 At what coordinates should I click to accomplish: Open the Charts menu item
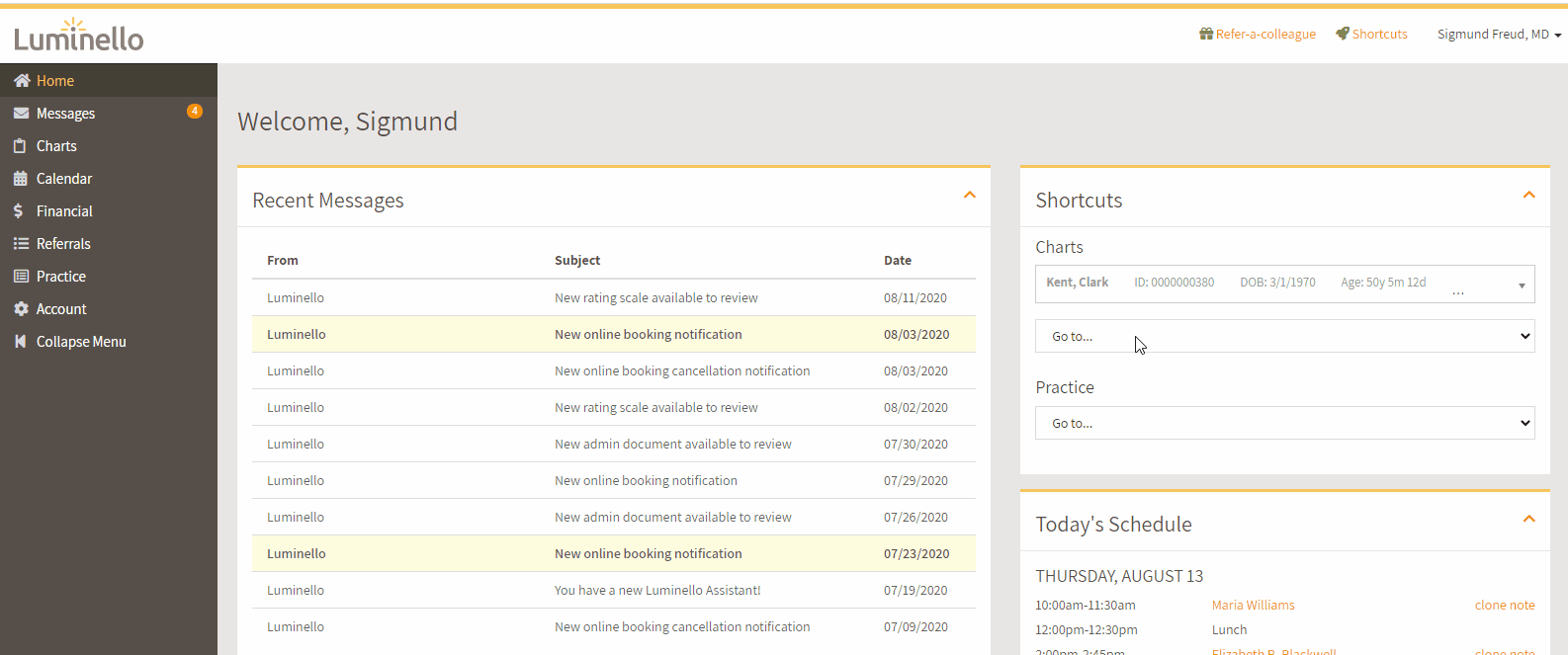pos(109,146)
